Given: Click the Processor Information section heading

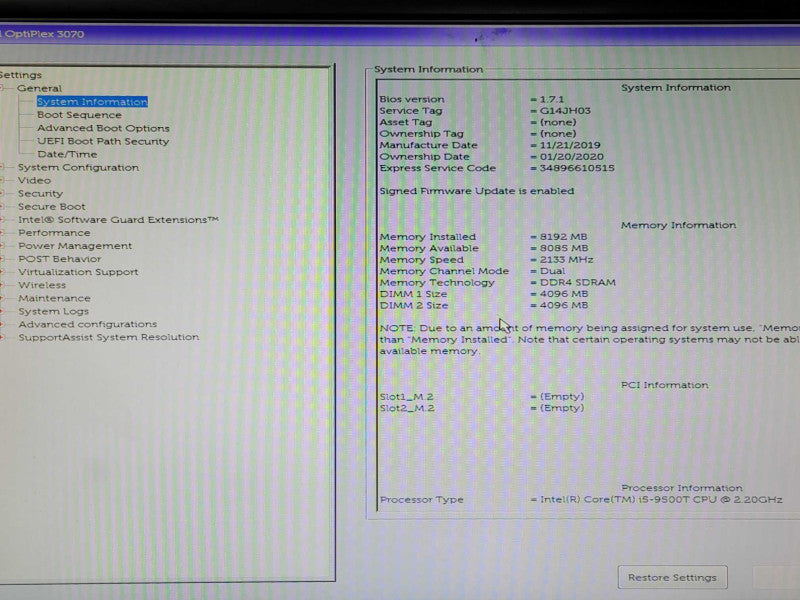Looking at the screenshot, I should point(682,488).
